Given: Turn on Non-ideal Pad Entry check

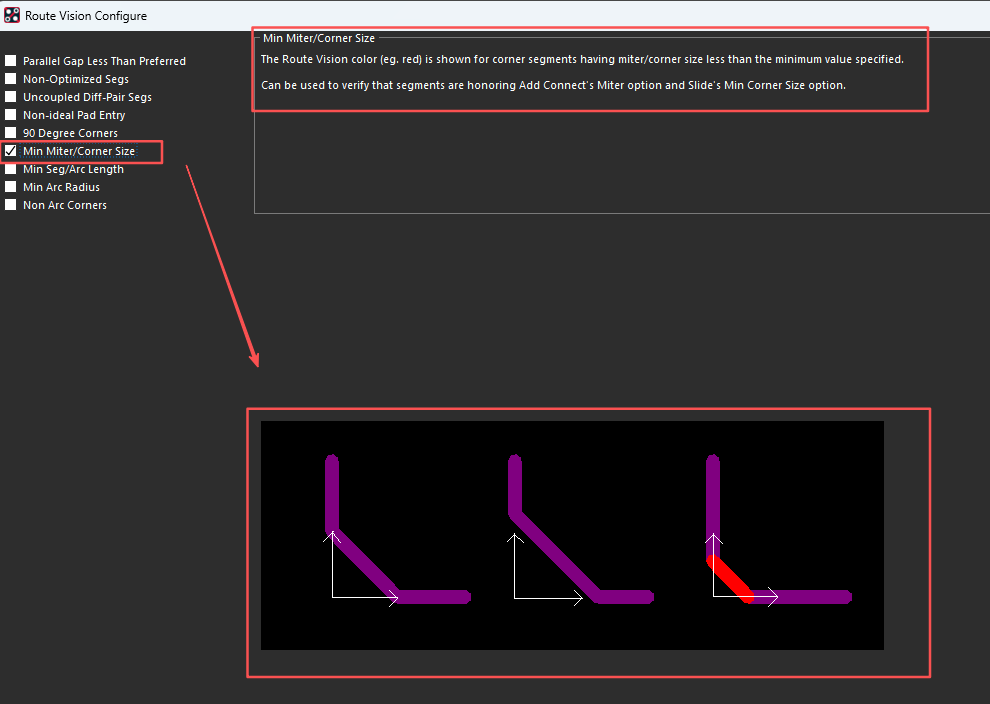Looking at the screenshot, I should 11,115.
